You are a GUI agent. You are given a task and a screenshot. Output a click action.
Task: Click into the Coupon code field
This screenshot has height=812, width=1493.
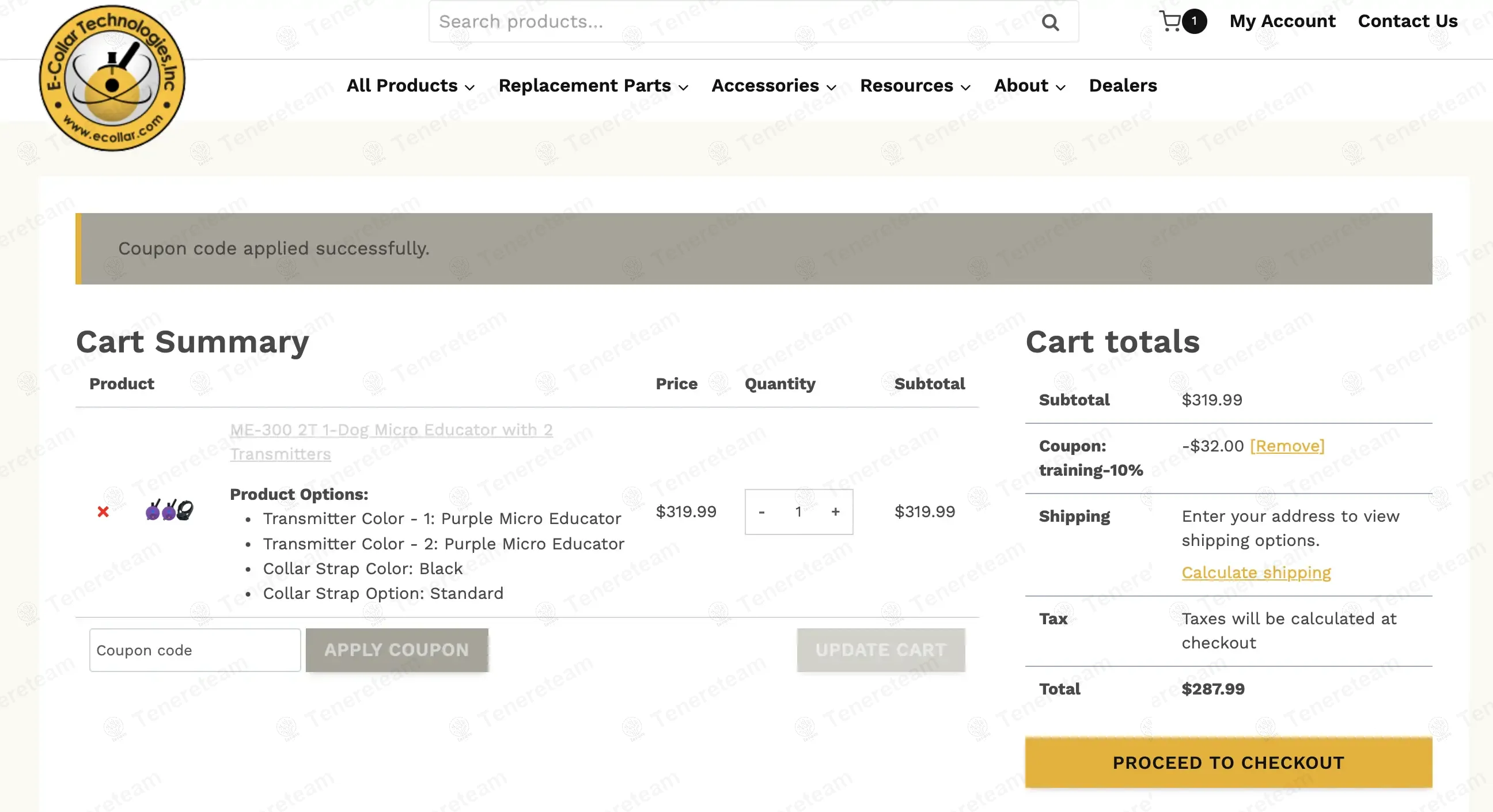195,650
